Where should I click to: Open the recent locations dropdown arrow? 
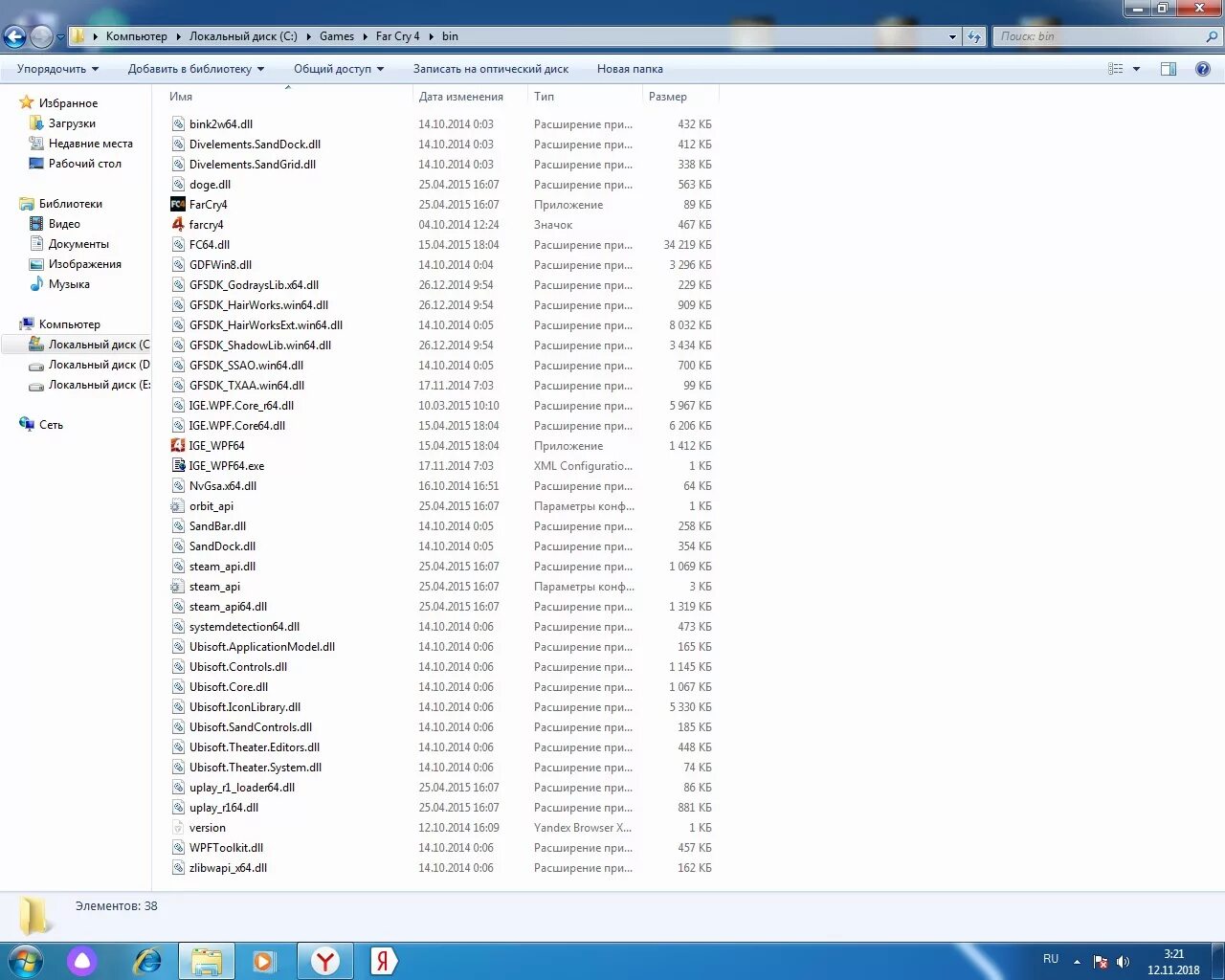point(60,37)
